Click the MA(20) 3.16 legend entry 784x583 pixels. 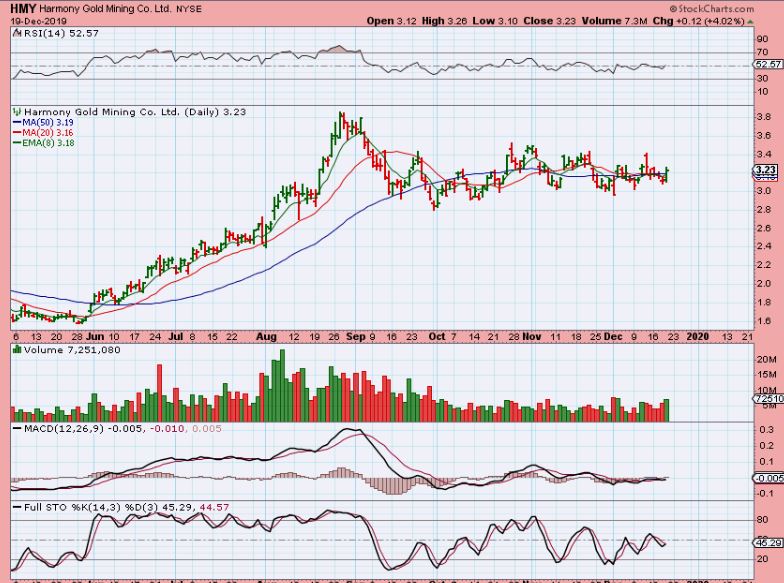[x=43, y=132]
